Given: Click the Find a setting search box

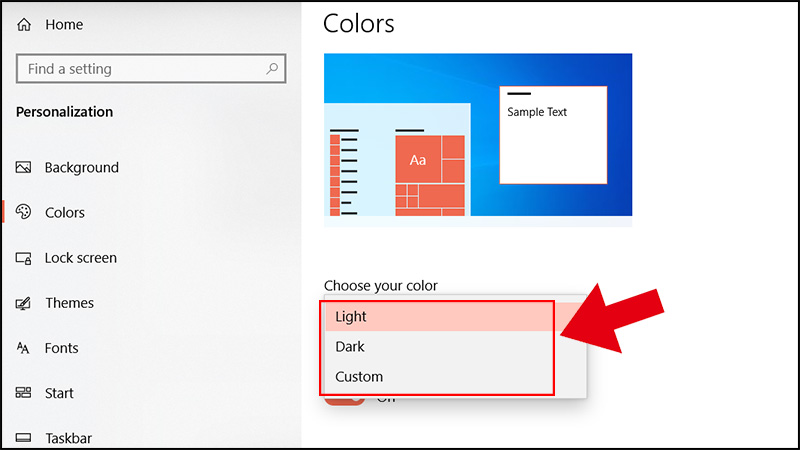Looking at the screenshot, I should [x=140, y=69].
